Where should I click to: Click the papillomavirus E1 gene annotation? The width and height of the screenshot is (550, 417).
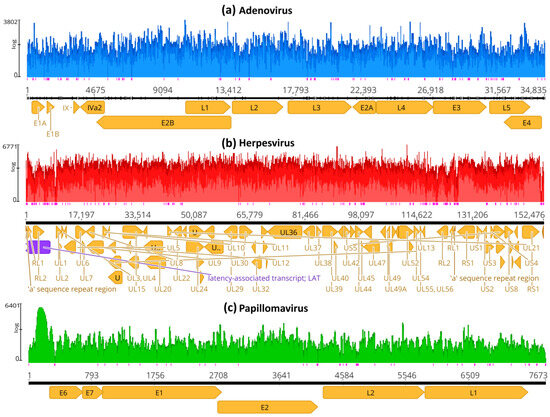tap(162, 393)
